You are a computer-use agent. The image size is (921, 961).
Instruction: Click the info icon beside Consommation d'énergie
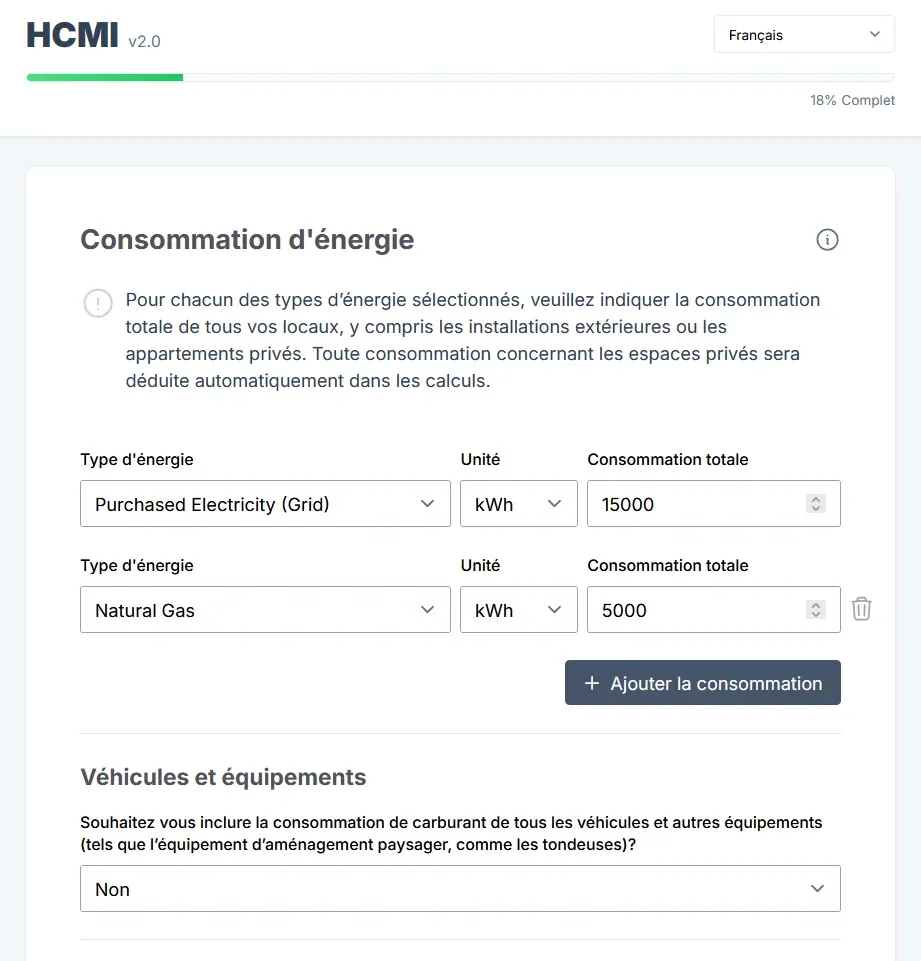click(x=827, y=240)
